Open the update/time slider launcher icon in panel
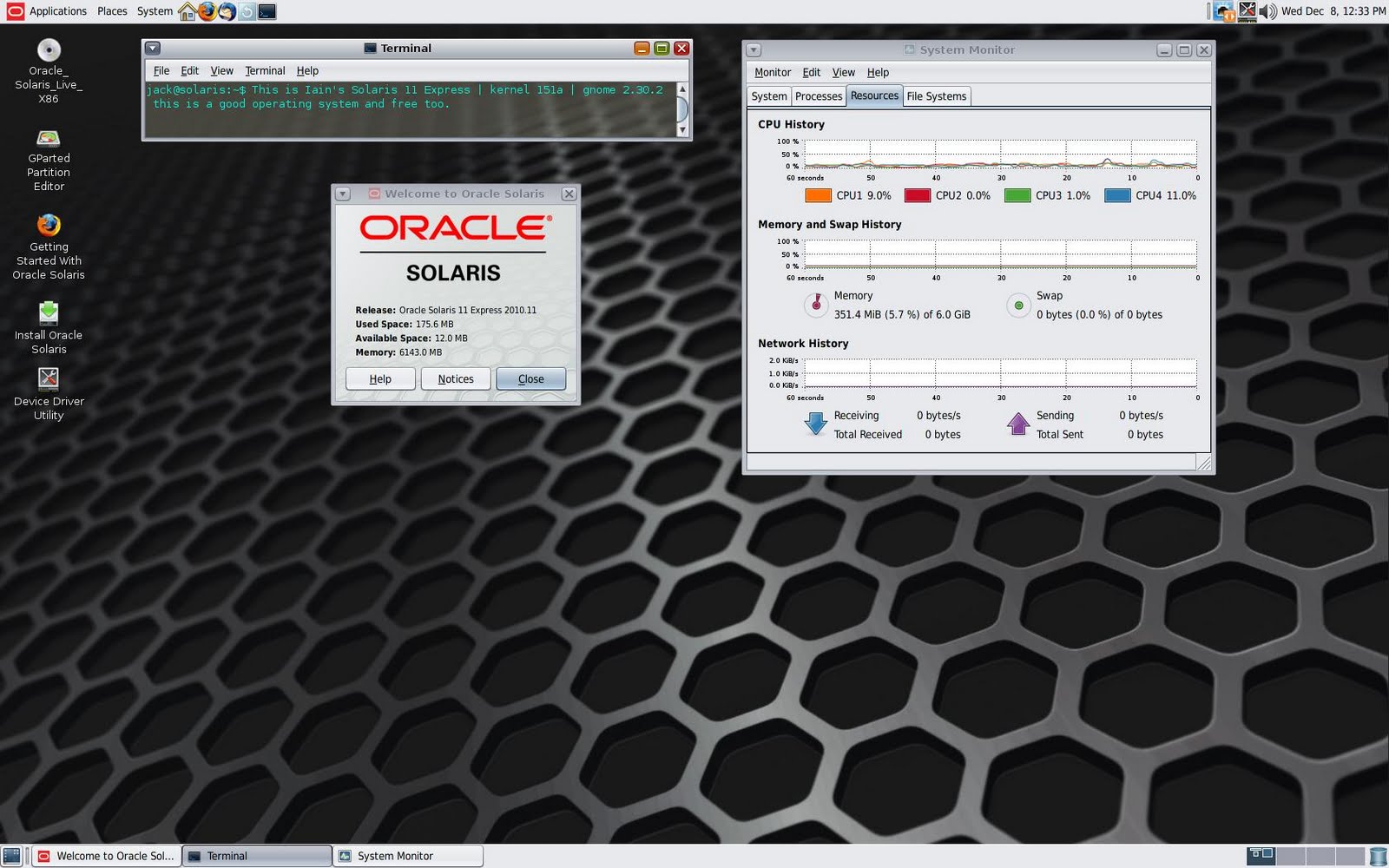Viewport: 1389px width, 868px height. pyautogui.click(x=247, y=11)
